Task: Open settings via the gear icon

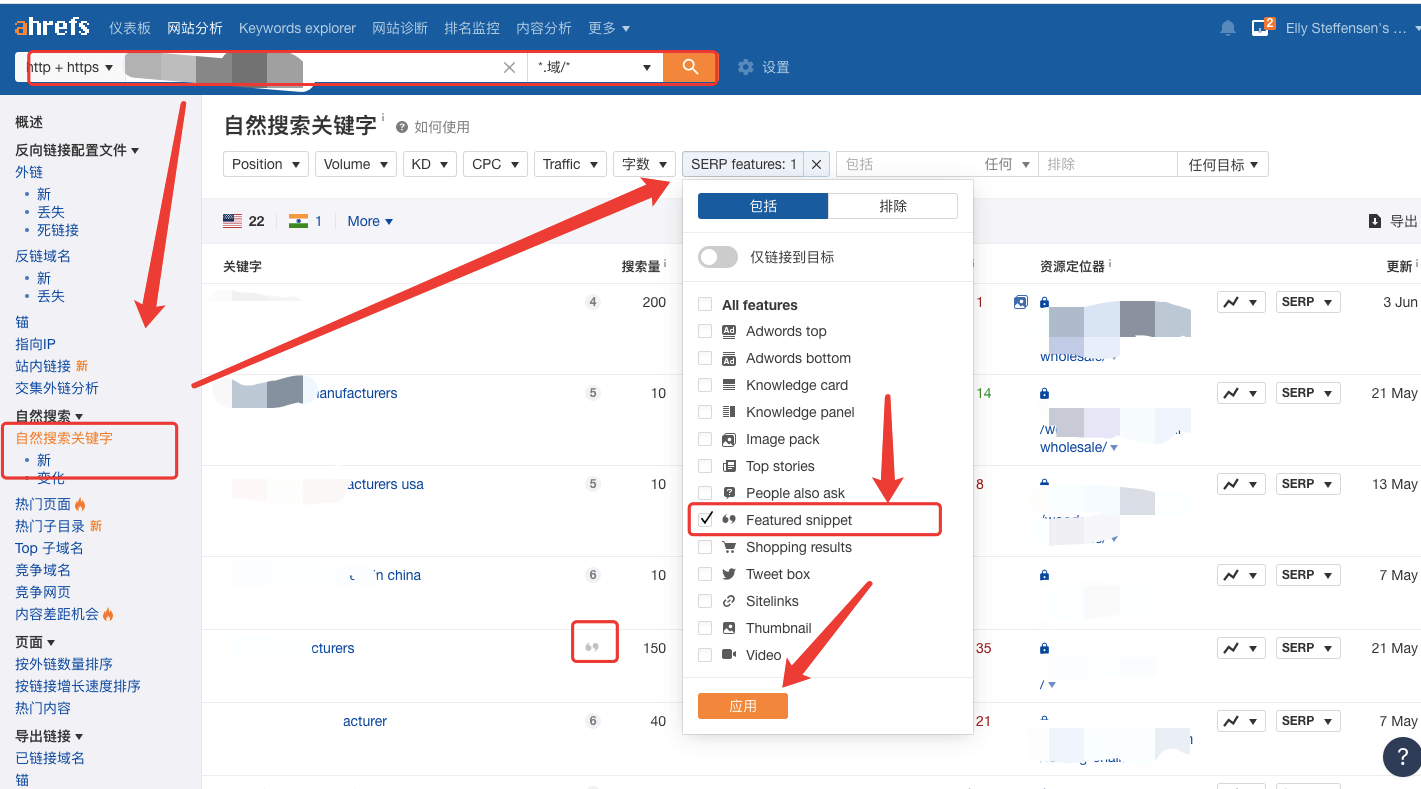Action: point(745,67)
